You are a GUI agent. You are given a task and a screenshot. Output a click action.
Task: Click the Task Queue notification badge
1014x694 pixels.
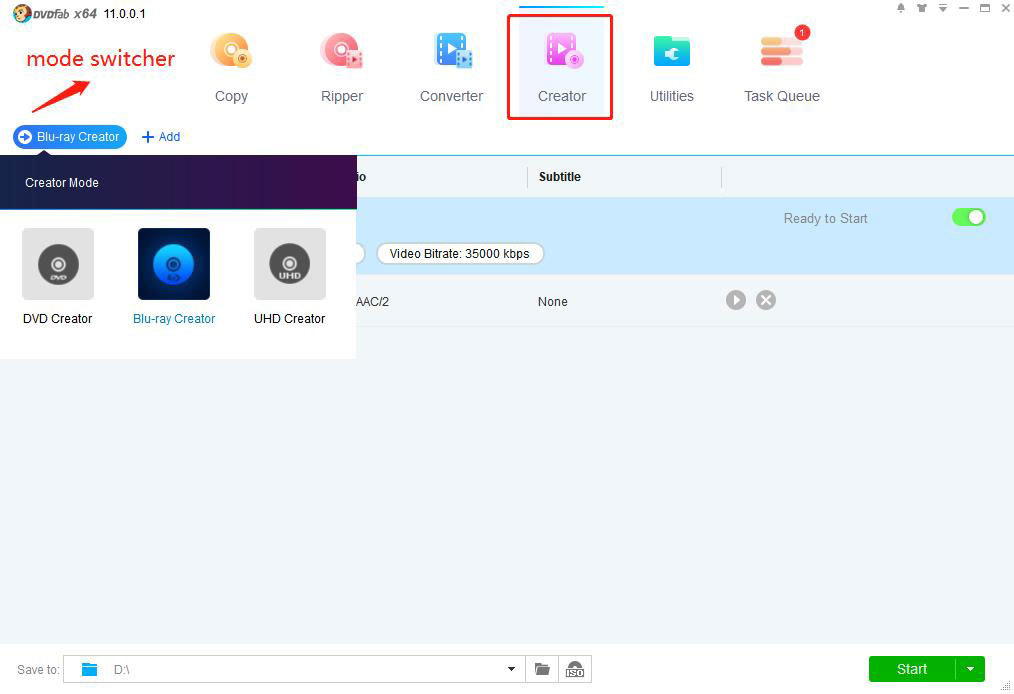(x=802, y=32)
